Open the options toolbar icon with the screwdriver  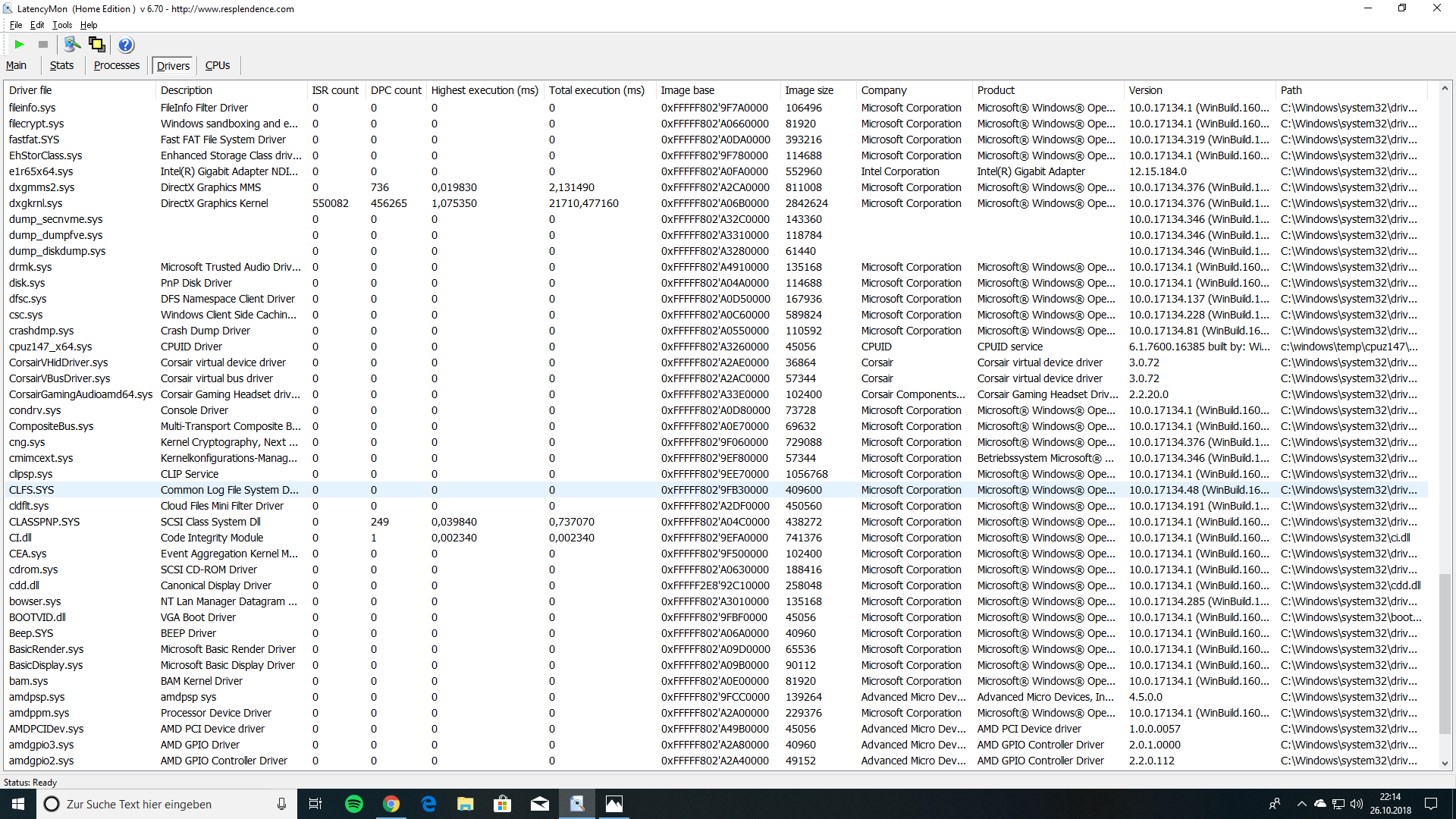[72, 45]
